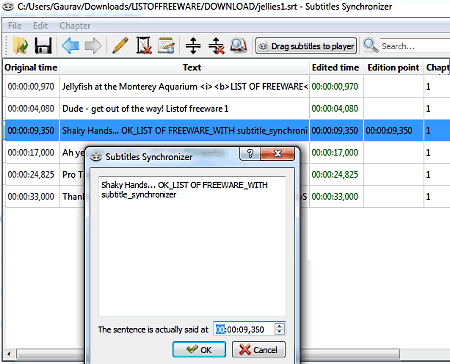Viewport: 450px width, 364px height.
Task: Open a subtitle file with folder icon
Action: point(21,46)
